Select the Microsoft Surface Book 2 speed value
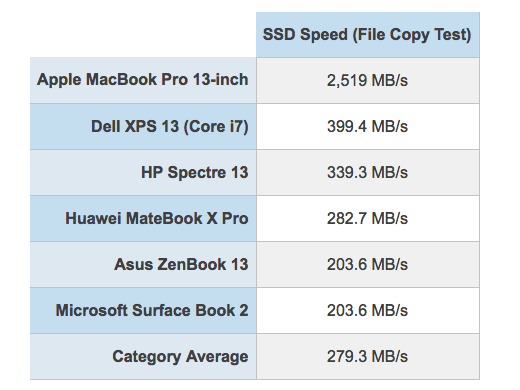 tap(368, 310)
